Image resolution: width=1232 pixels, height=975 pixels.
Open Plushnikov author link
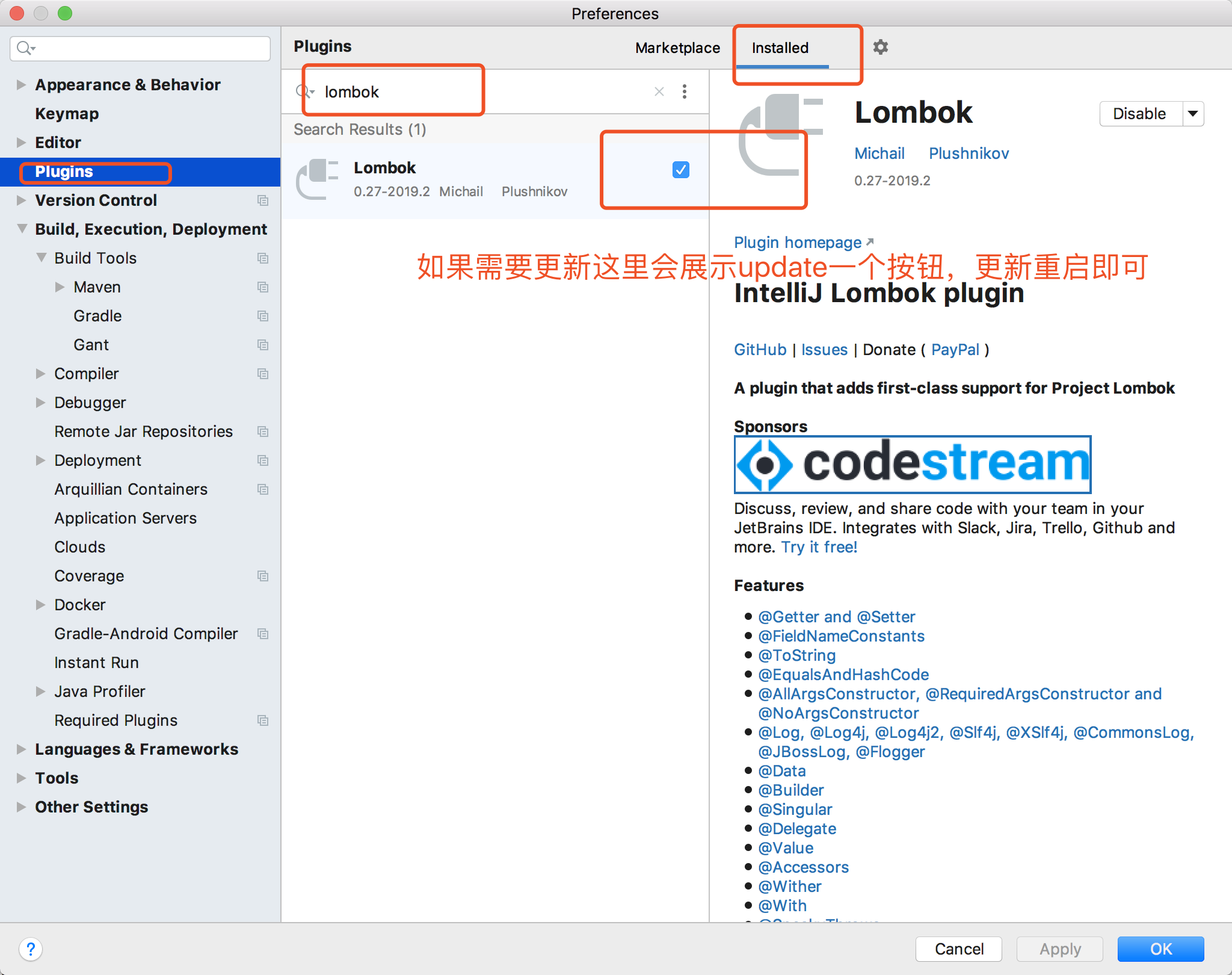(x=969, y=153)
